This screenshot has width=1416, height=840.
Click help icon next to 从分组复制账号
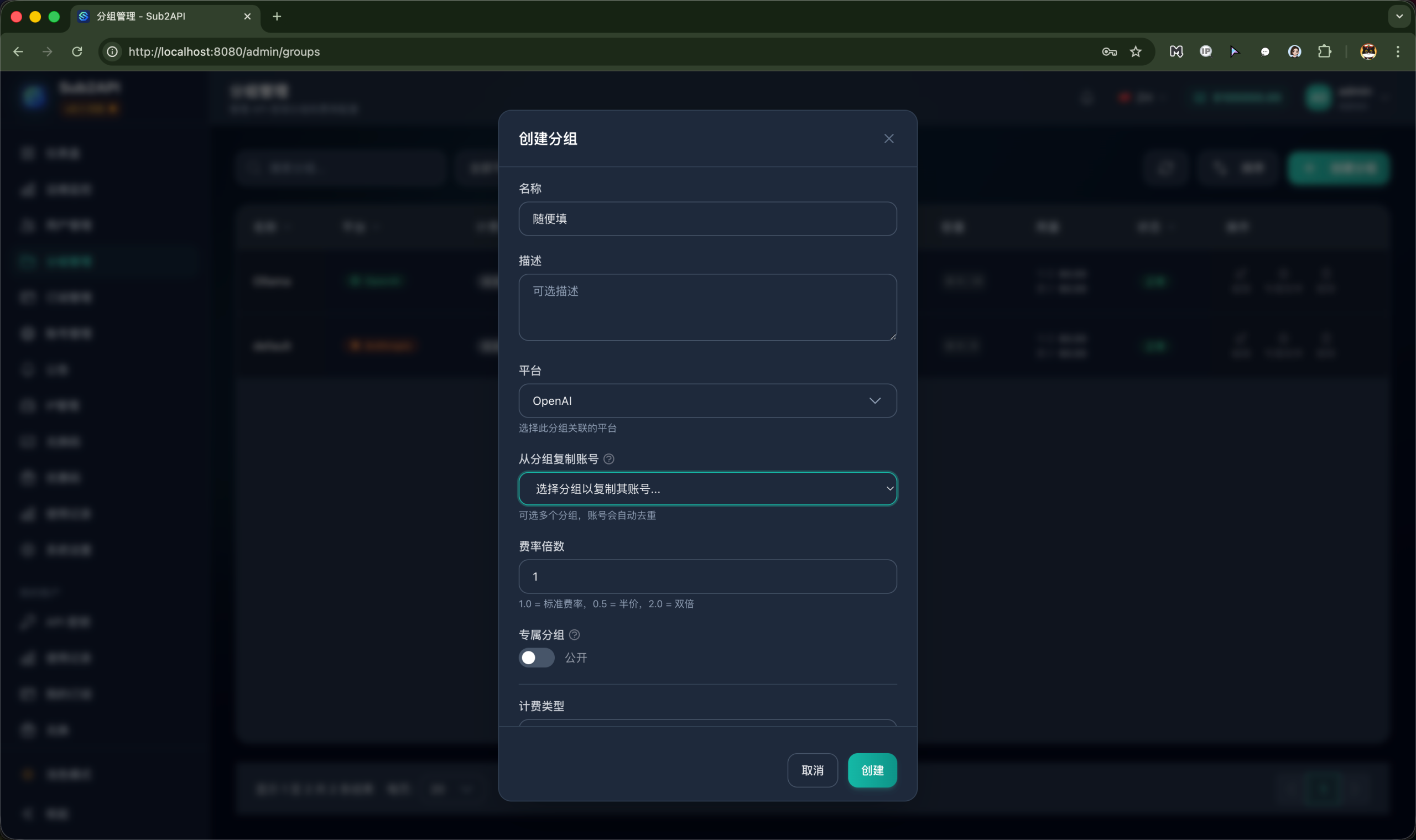click(608, 459)
